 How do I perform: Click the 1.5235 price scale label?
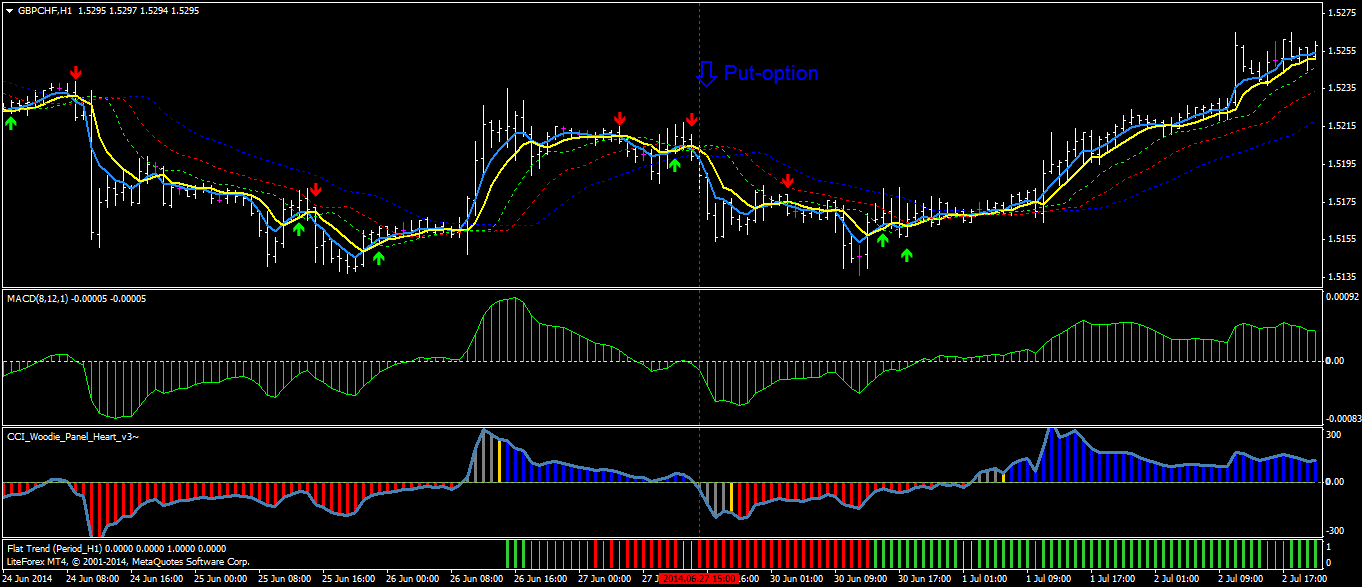pyautogui.click(x=1340, y=88)
